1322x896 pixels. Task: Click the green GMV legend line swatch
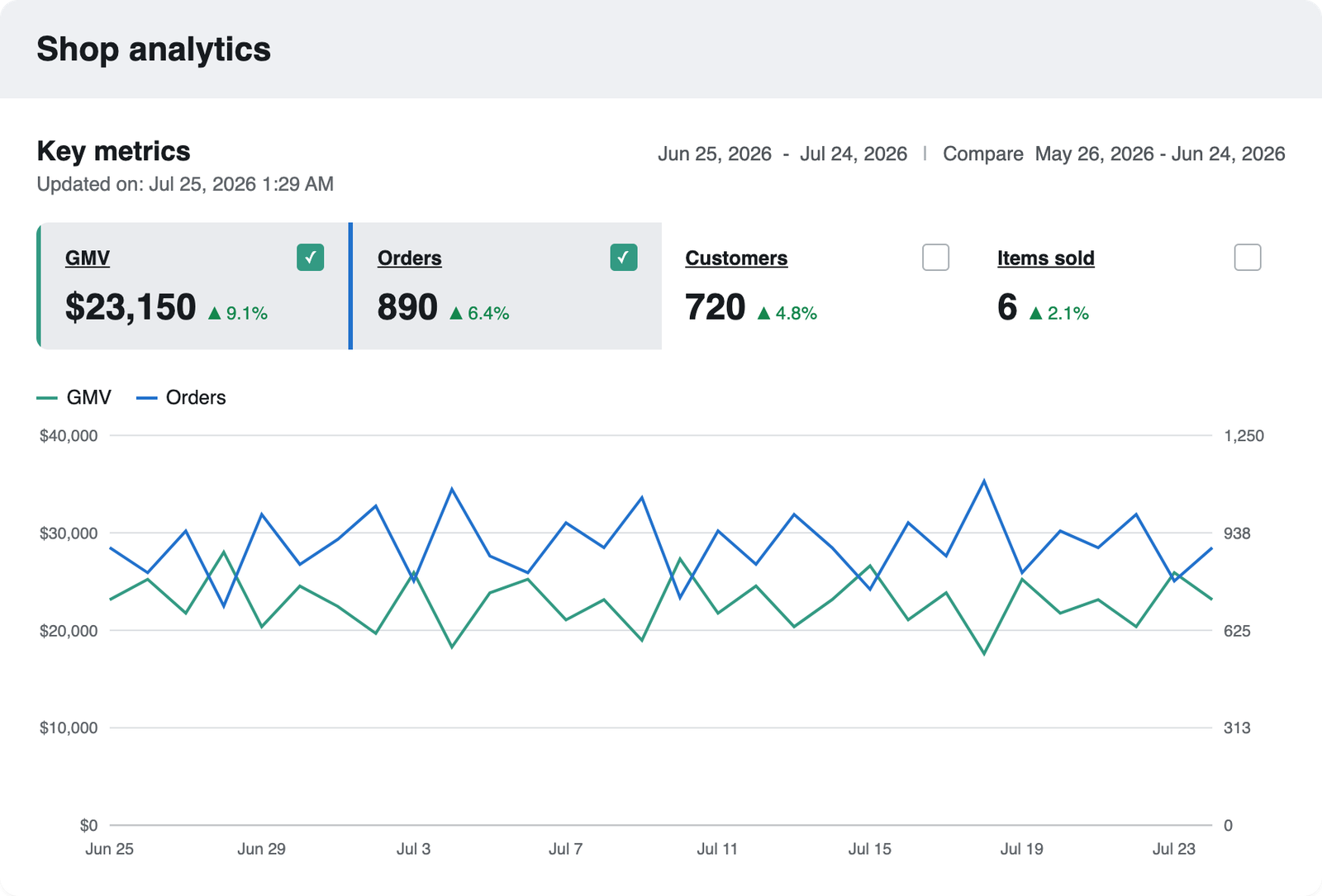click(x=47, y=398)
